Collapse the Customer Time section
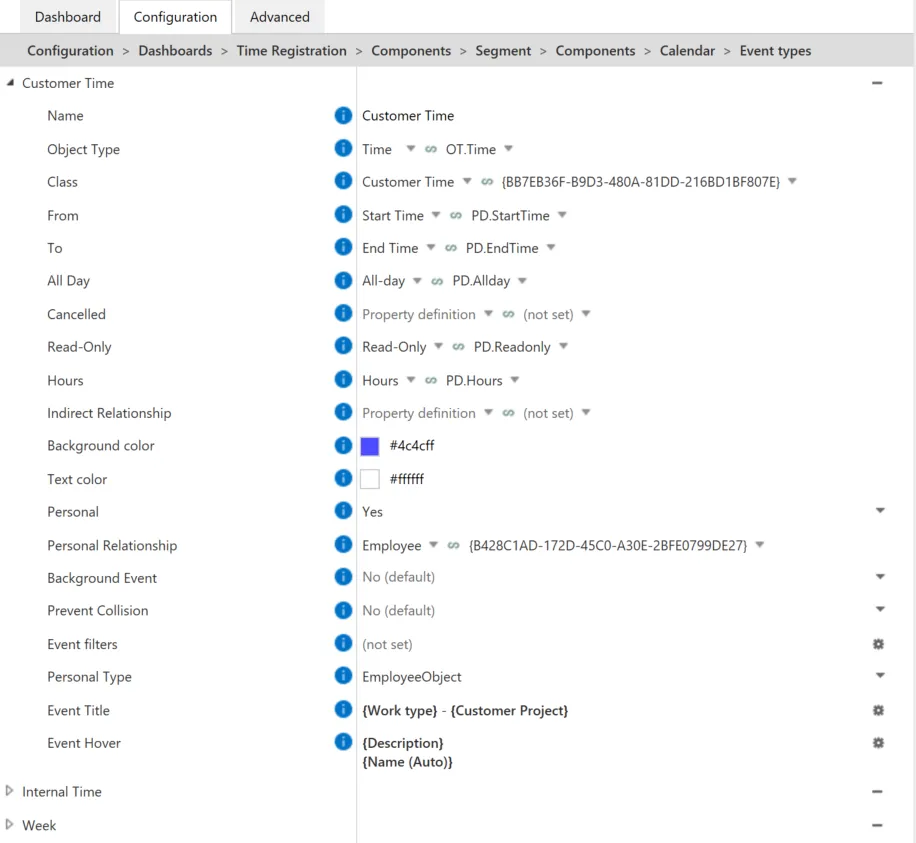Screen dimensions: 916x843 (x=10, y=83)
